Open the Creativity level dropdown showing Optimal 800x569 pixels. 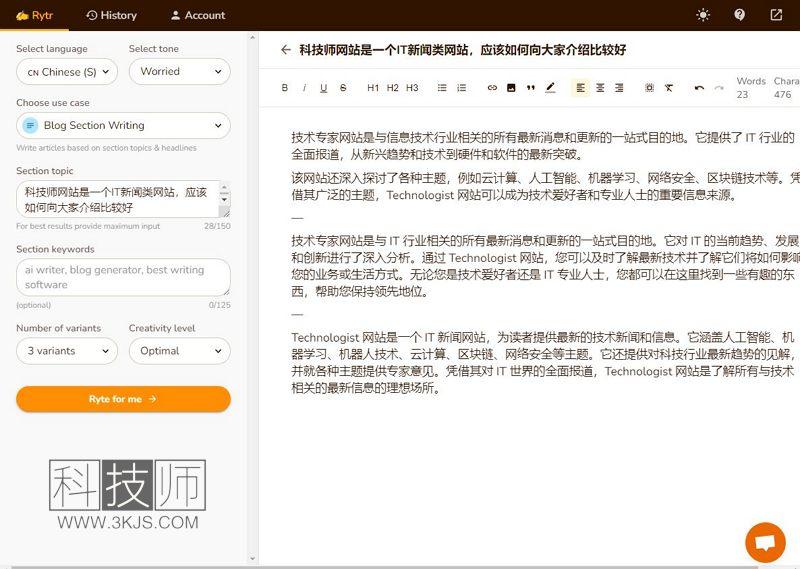[x=180, y=351]
